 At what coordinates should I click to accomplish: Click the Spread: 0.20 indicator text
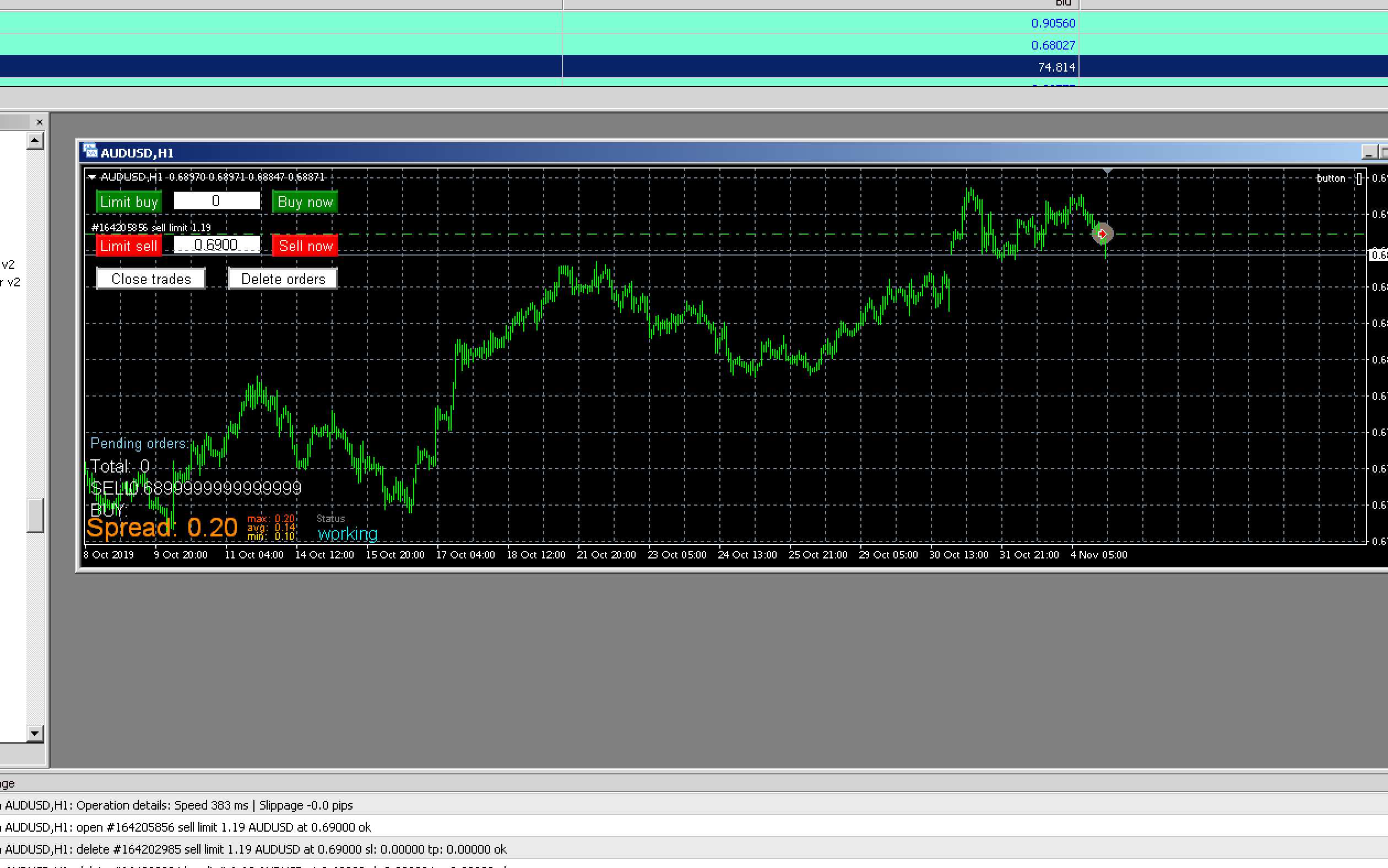click(x=162, y=528)
